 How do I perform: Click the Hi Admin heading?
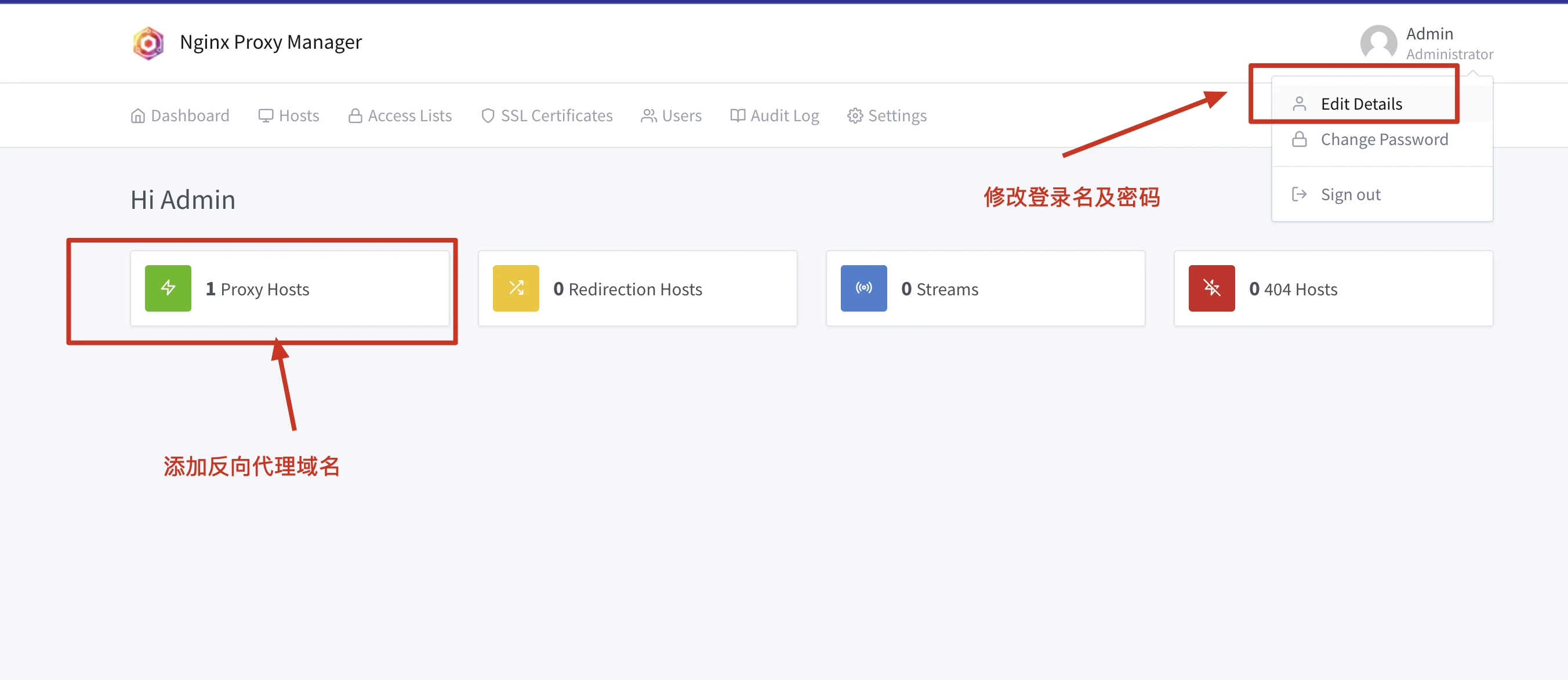[x=183, y=200]
